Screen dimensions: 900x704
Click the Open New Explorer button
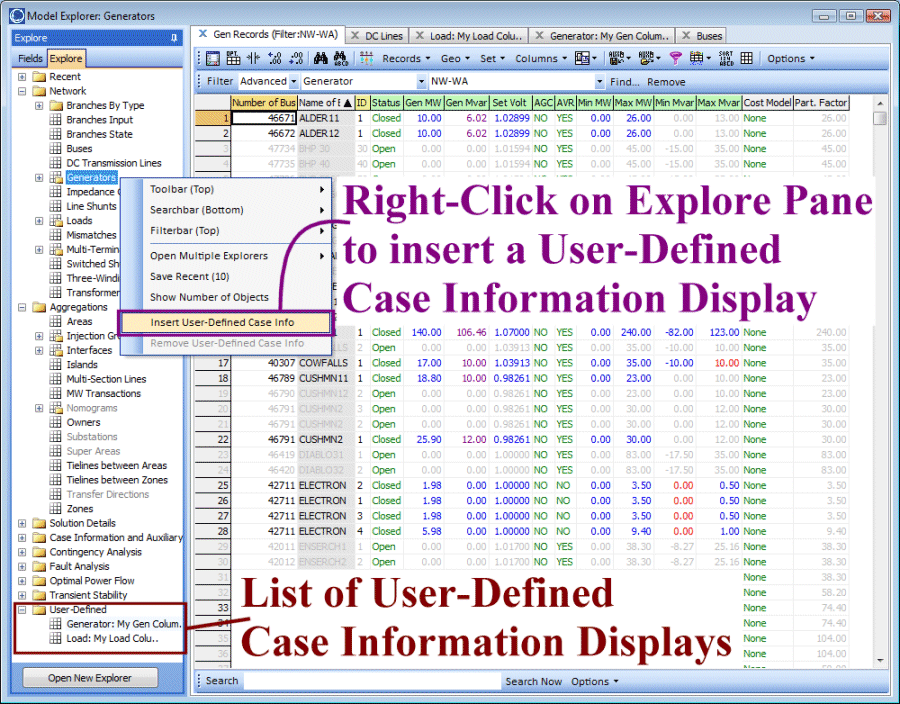pyautogui.click(x=90, y=678)
